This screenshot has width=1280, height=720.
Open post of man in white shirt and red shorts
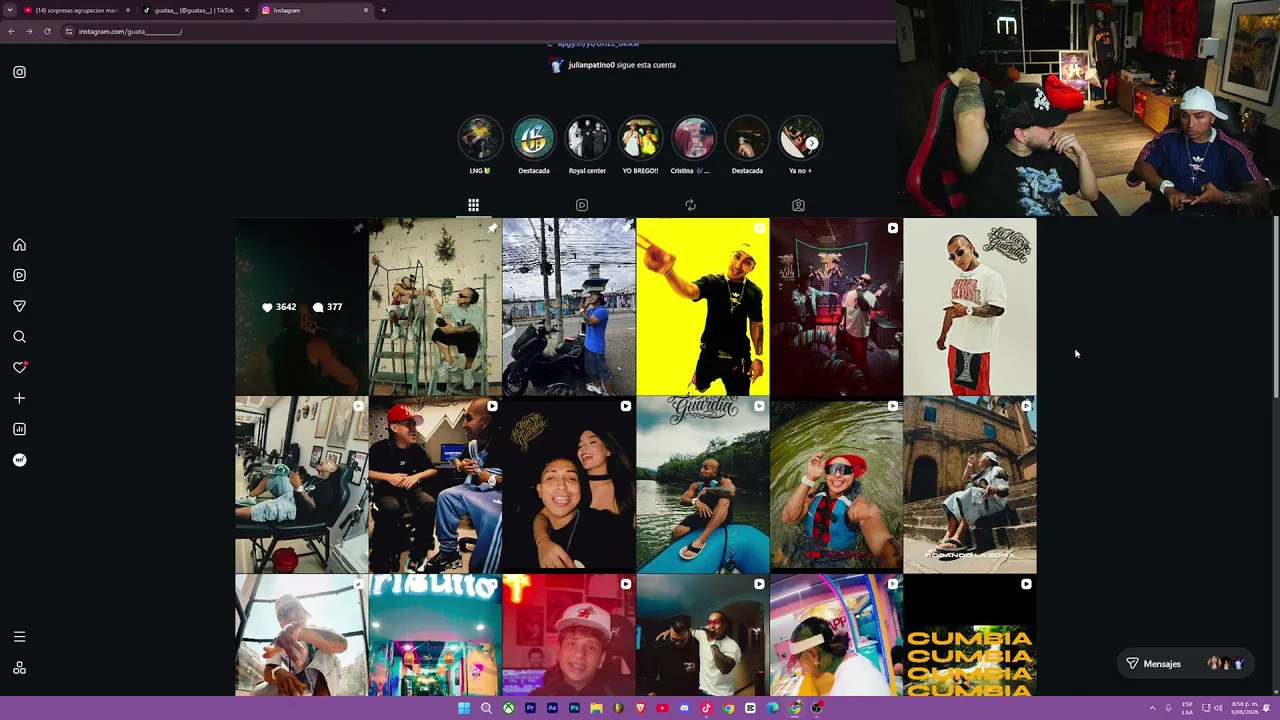970,307
